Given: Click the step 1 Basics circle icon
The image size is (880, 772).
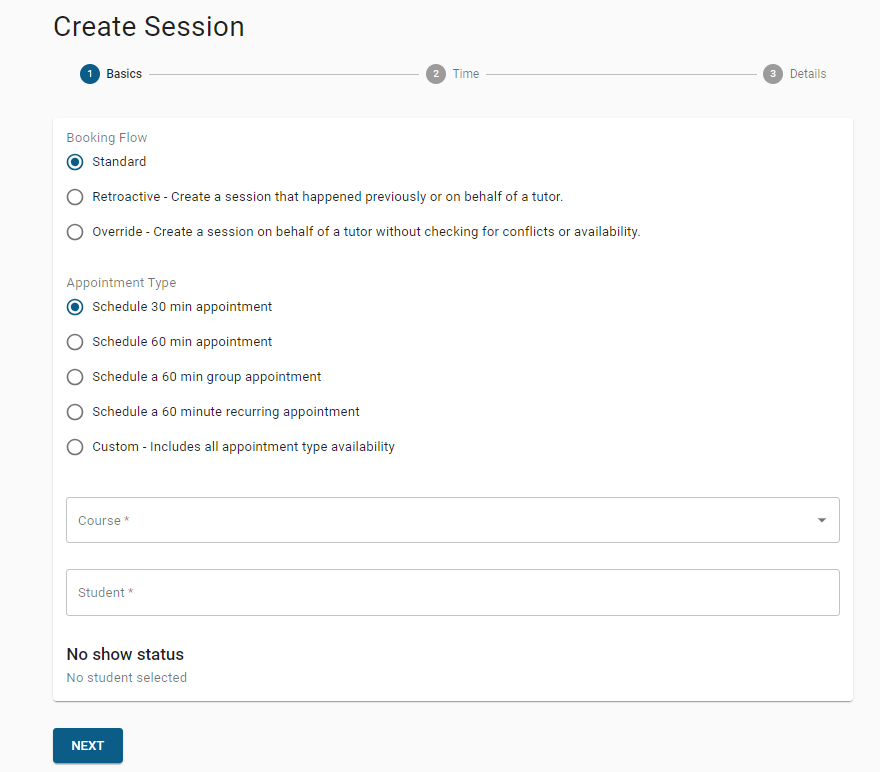Looking at the screenshot, I should 90,74.
